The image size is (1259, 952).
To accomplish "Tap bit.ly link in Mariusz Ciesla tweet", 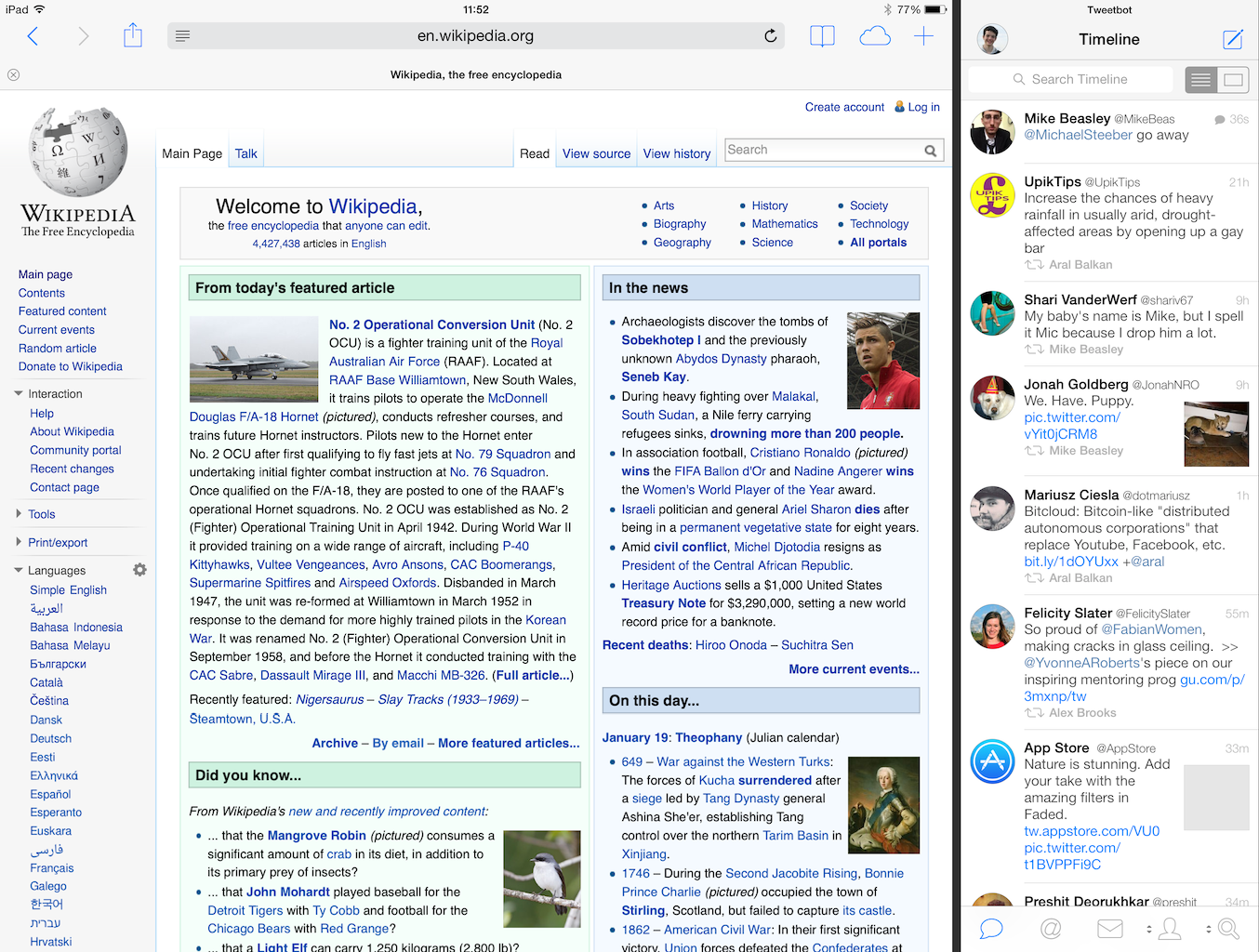I will pyautogui.click(x=1071, y=562).
